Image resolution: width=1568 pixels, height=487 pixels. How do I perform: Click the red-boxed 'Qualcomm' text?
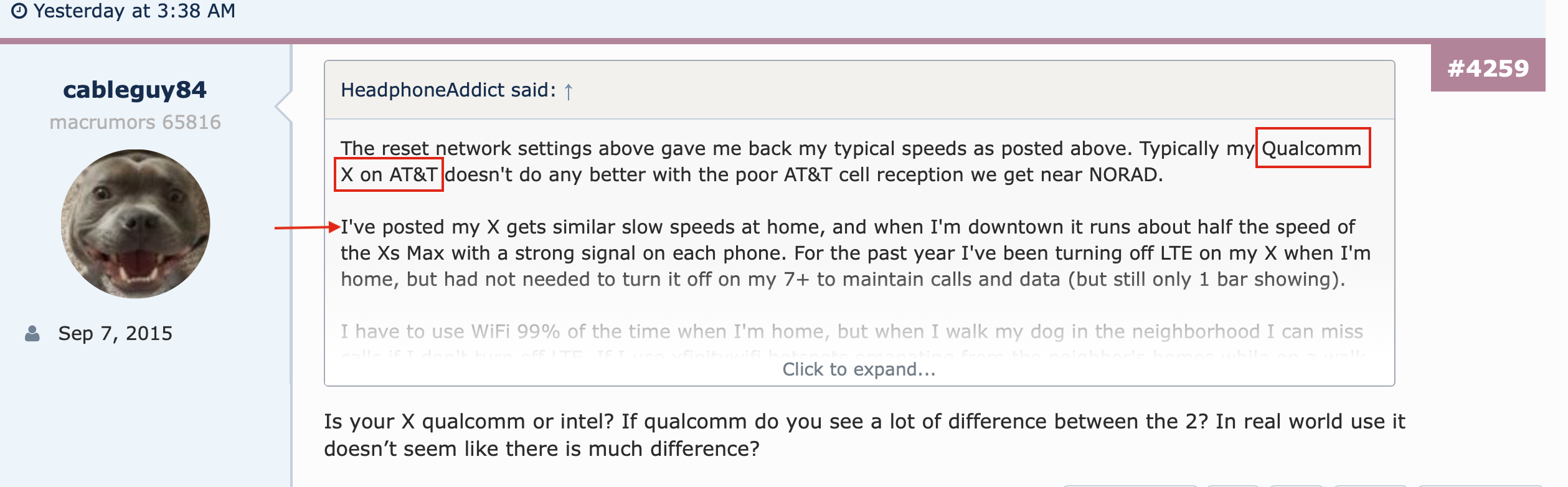pyautogui.click(x=1313, y=148)
